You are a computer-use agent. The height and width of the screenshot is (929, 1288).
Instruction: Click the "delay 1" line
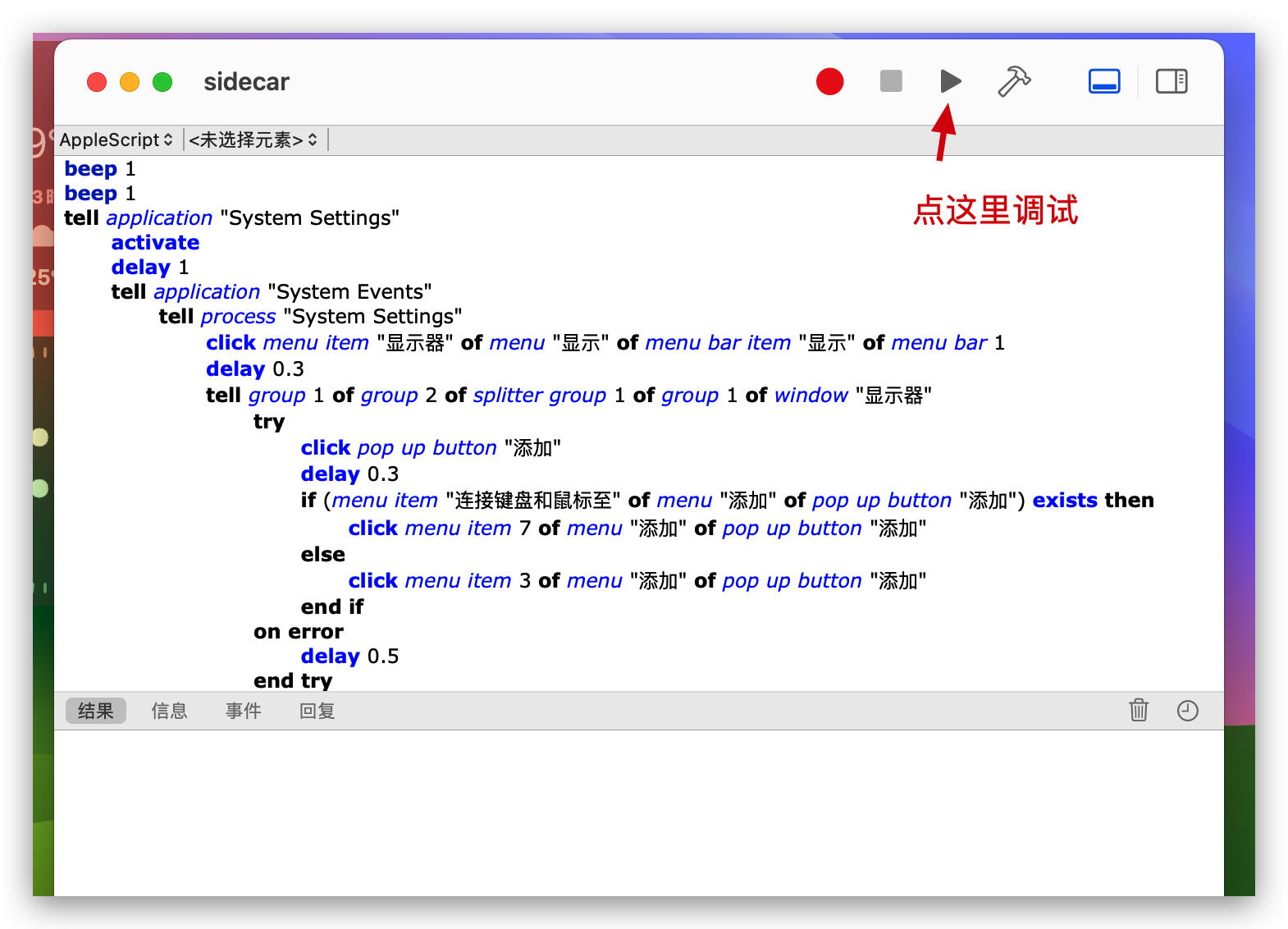tap(150, 268)
